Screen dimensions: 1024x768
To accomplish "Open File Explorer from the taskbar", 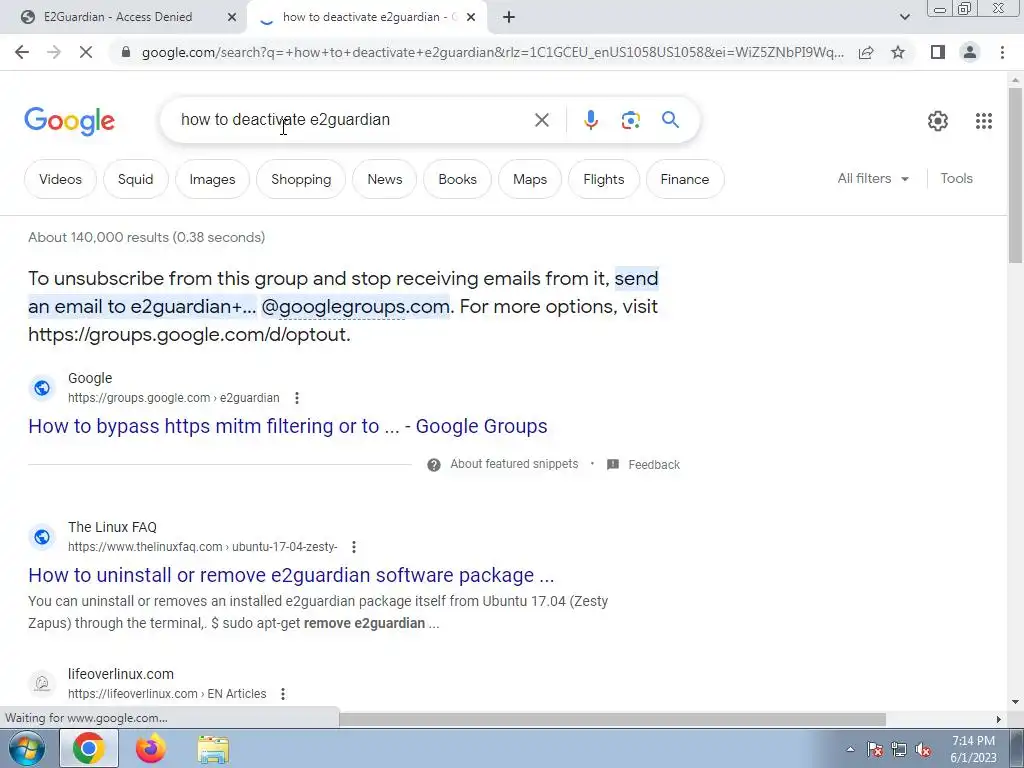I will [x=213, y=749].
